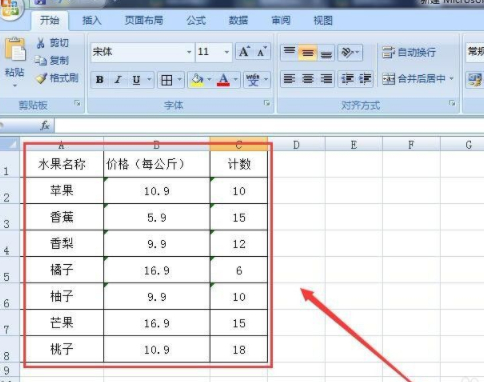
Task: Center text horizontally
Action: (308, 79)
